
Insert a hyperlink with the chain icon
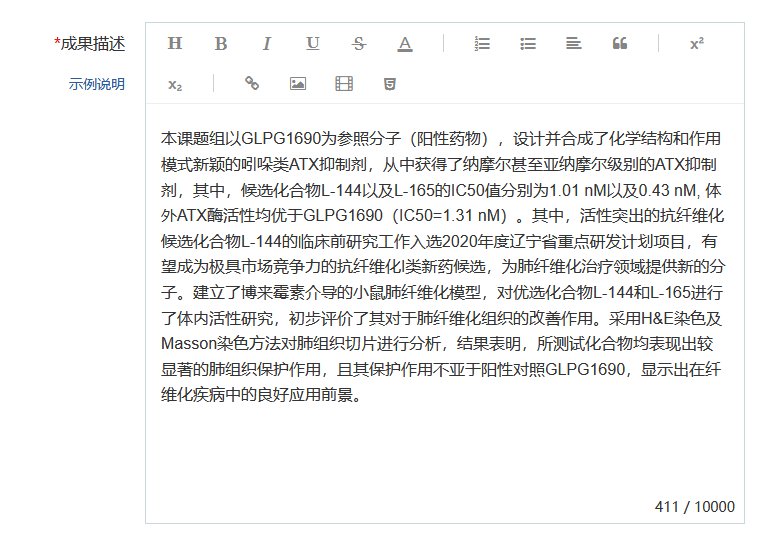coord(252,84)
